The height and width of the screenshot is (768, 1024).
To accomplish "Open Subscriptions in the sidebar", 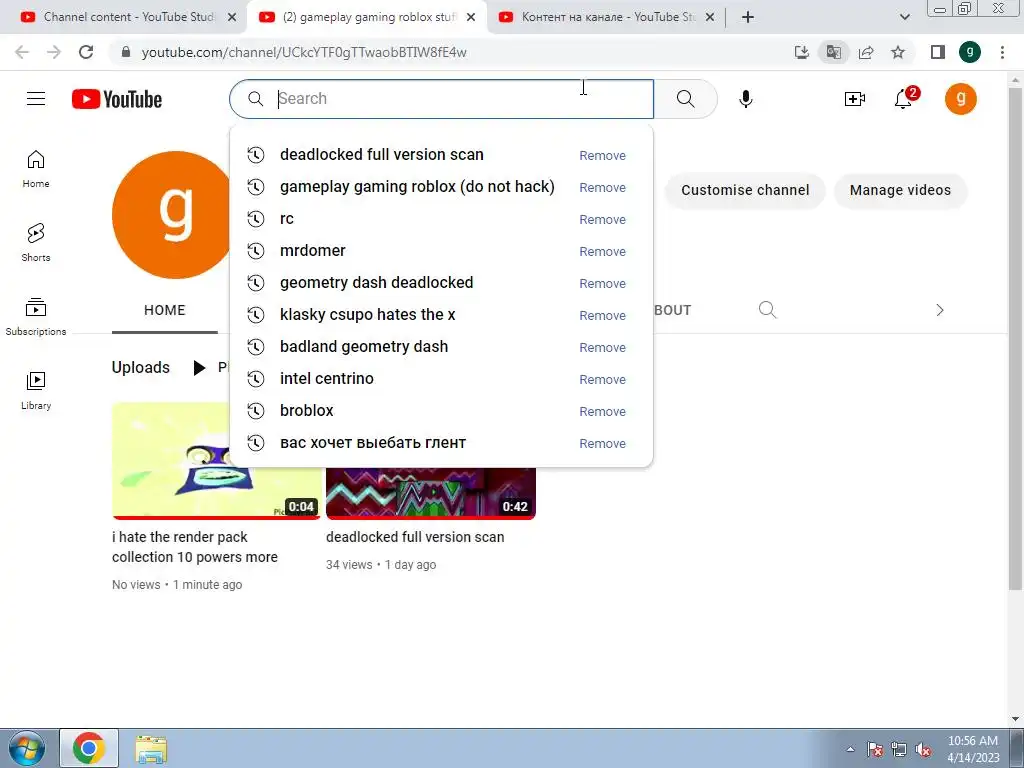I will pos(36,317).
